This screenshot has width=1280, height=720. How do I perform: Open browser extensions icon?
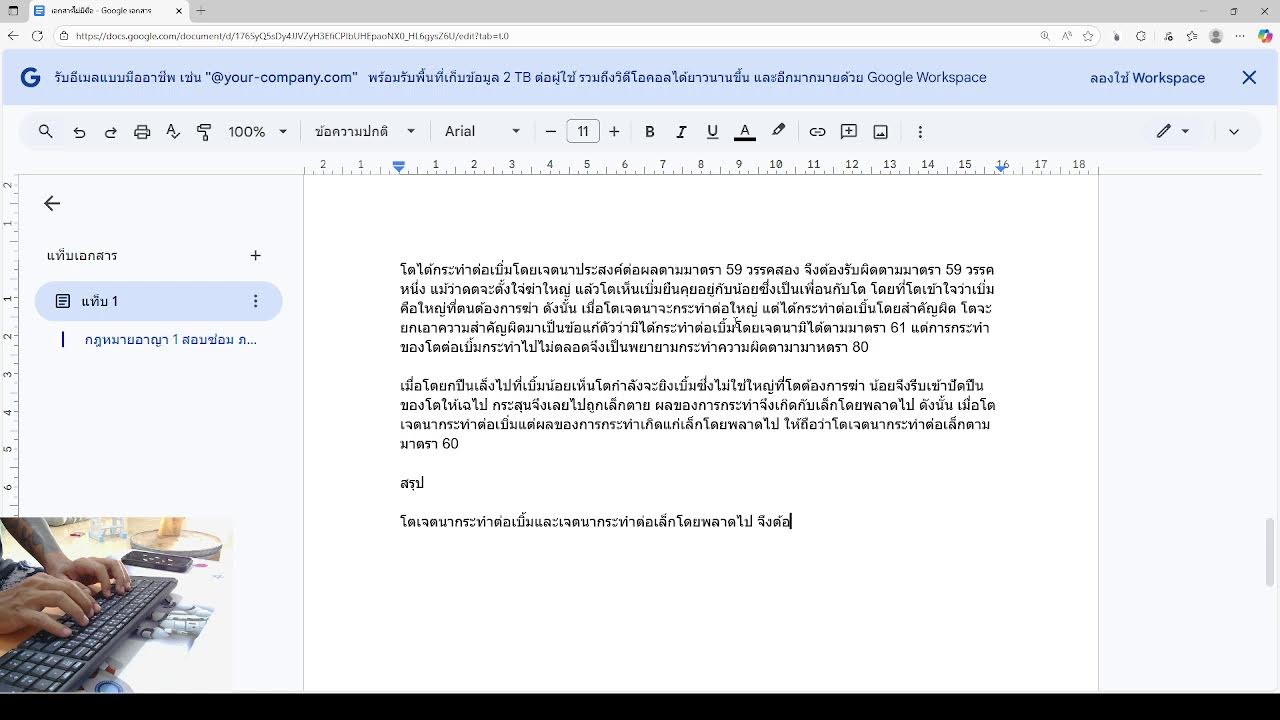1140,35
